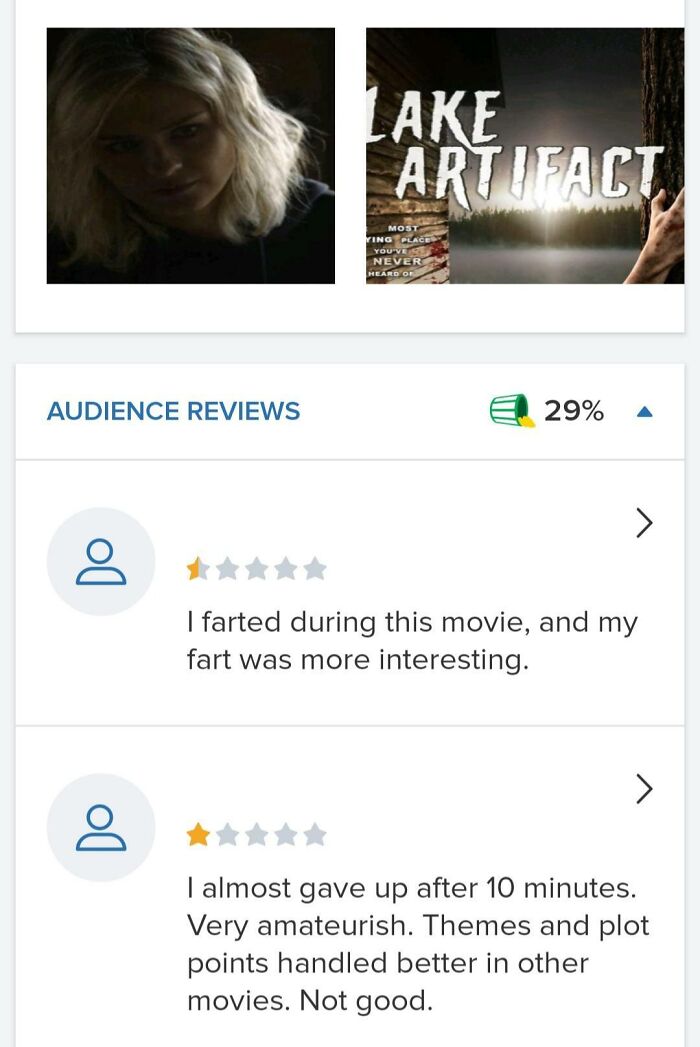Click the middle gray star of the second review
This screenshot has height=1047, width=700.
(255, 833)
